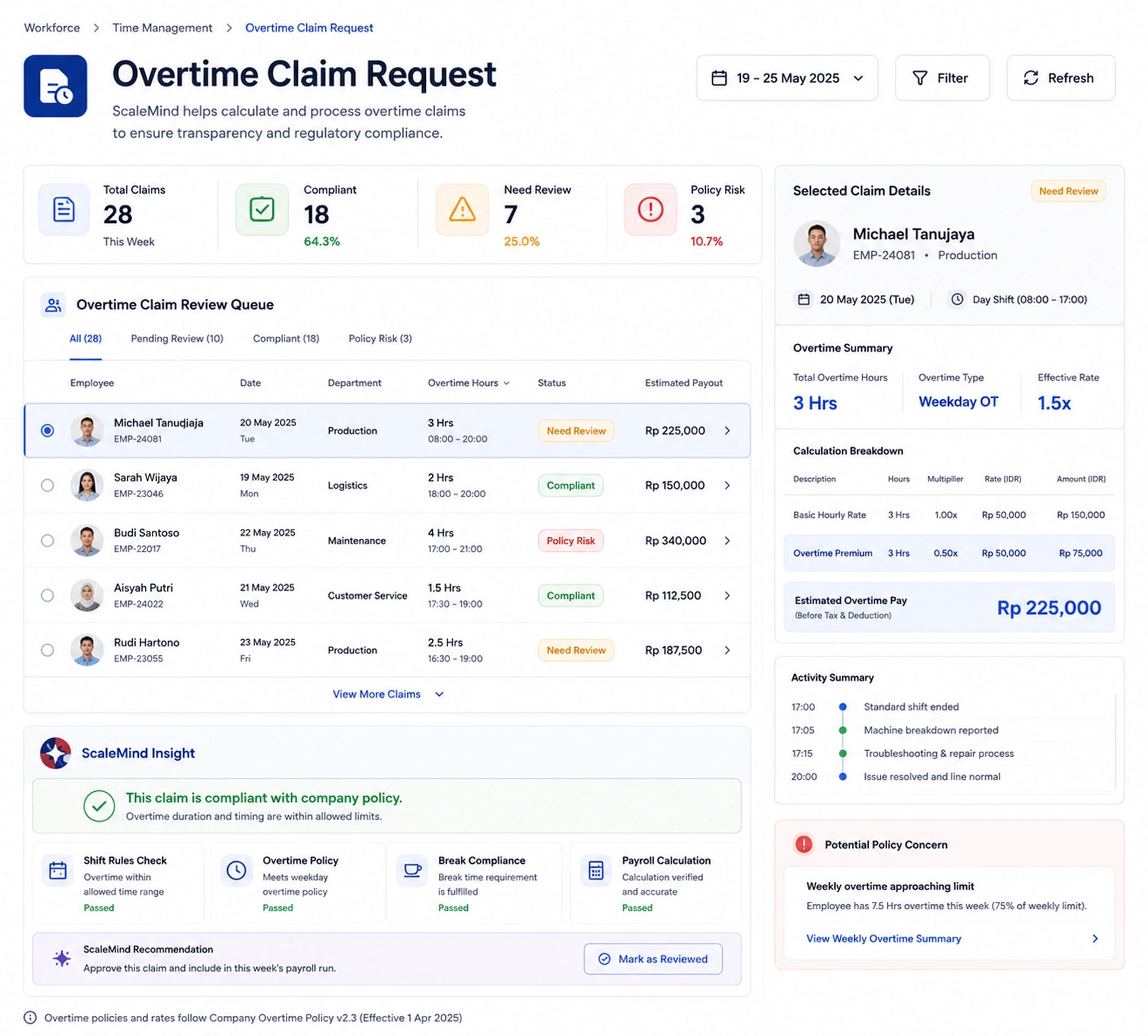Image resolution: width=1148 pixels, height=1036 pixels.
Task: Switch to the All (28) tab
Action: (x=85, y=339)
